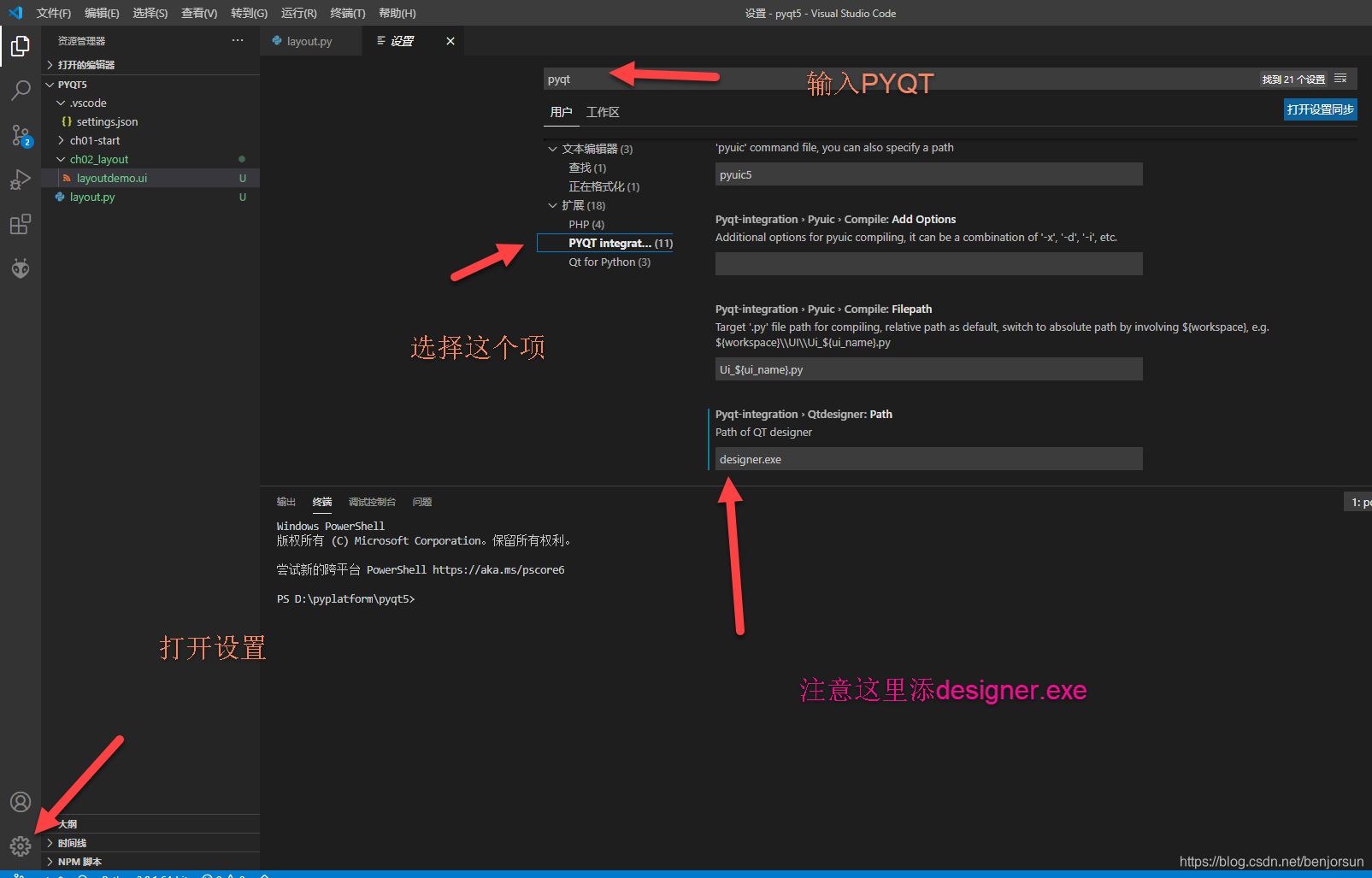Open Source Control view with badge 2
This screenshot has height=878, width=1372.
[21, 135]
